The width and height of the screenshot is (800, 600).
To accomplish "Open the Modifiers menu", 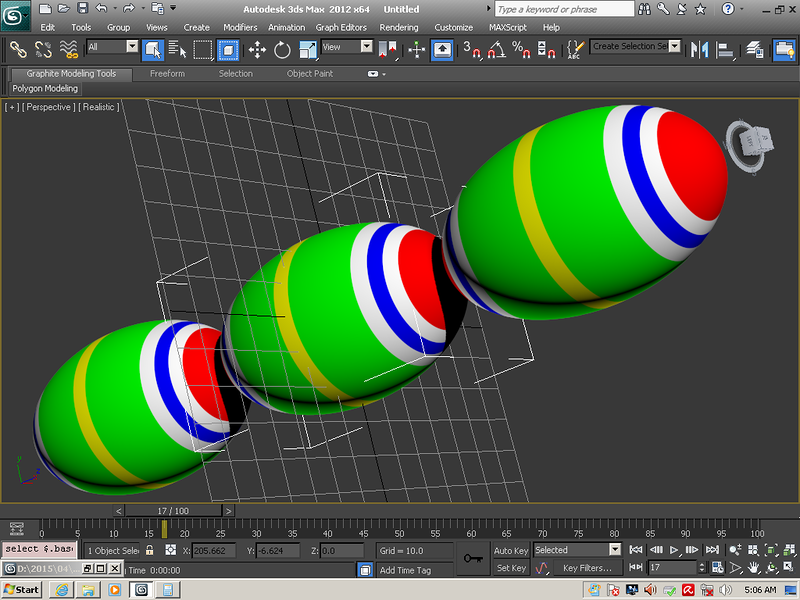I will pos(240,27).
